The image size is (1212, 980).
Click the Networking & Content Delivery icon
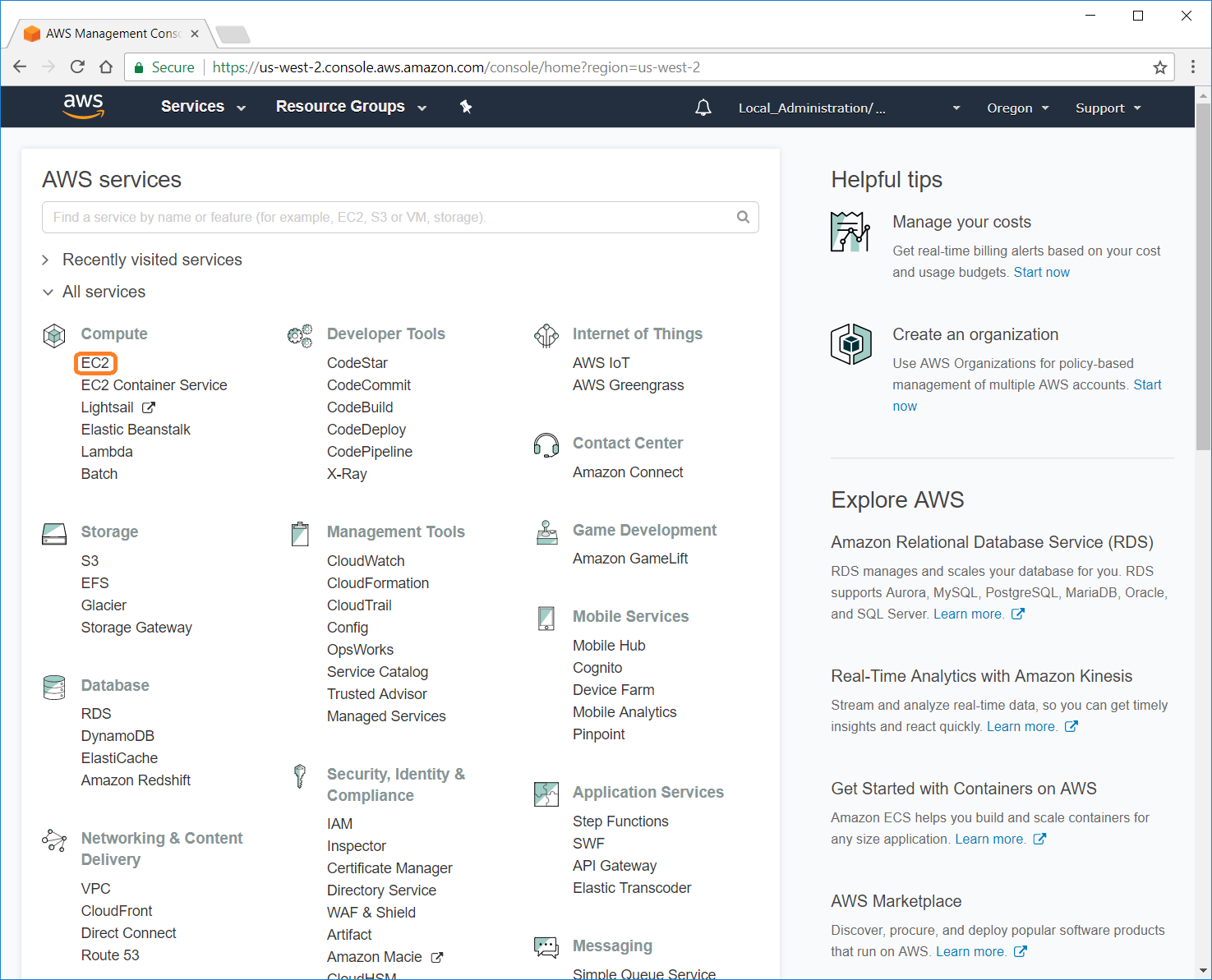(x=54, y=840)
